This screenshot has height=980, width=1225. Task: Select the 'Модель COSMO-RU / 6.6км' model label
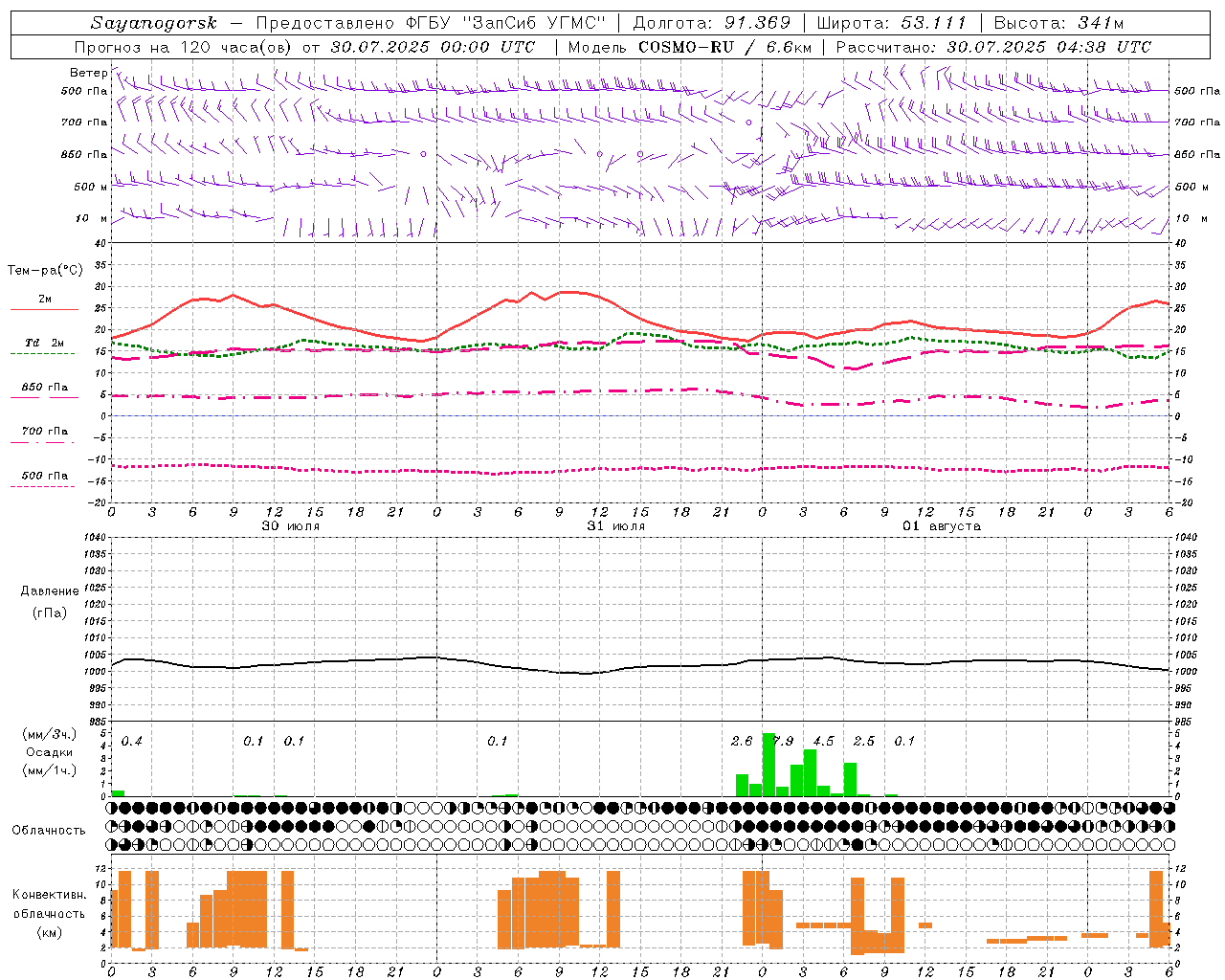tap(690, 47)
